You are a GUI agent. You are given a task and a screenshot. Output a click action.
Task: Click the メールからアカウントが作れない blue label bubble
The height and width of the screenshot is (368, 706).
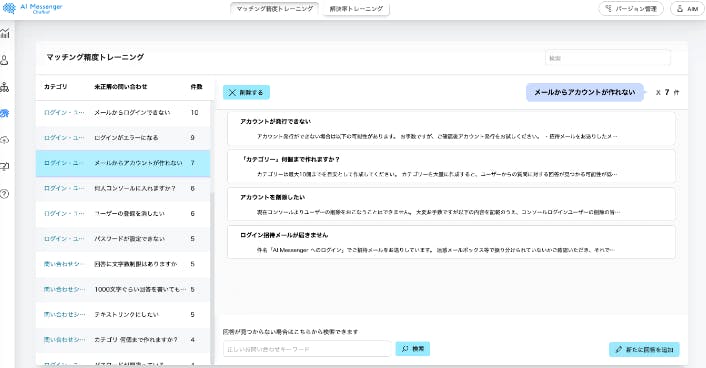[x=584, y=92]
